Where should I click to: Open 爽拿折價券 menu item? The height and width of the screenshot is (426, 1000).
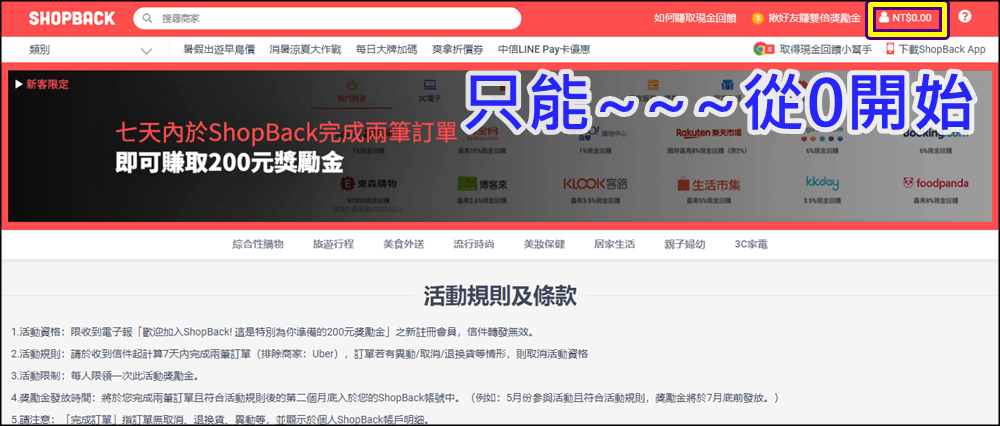tap(458, 50)
